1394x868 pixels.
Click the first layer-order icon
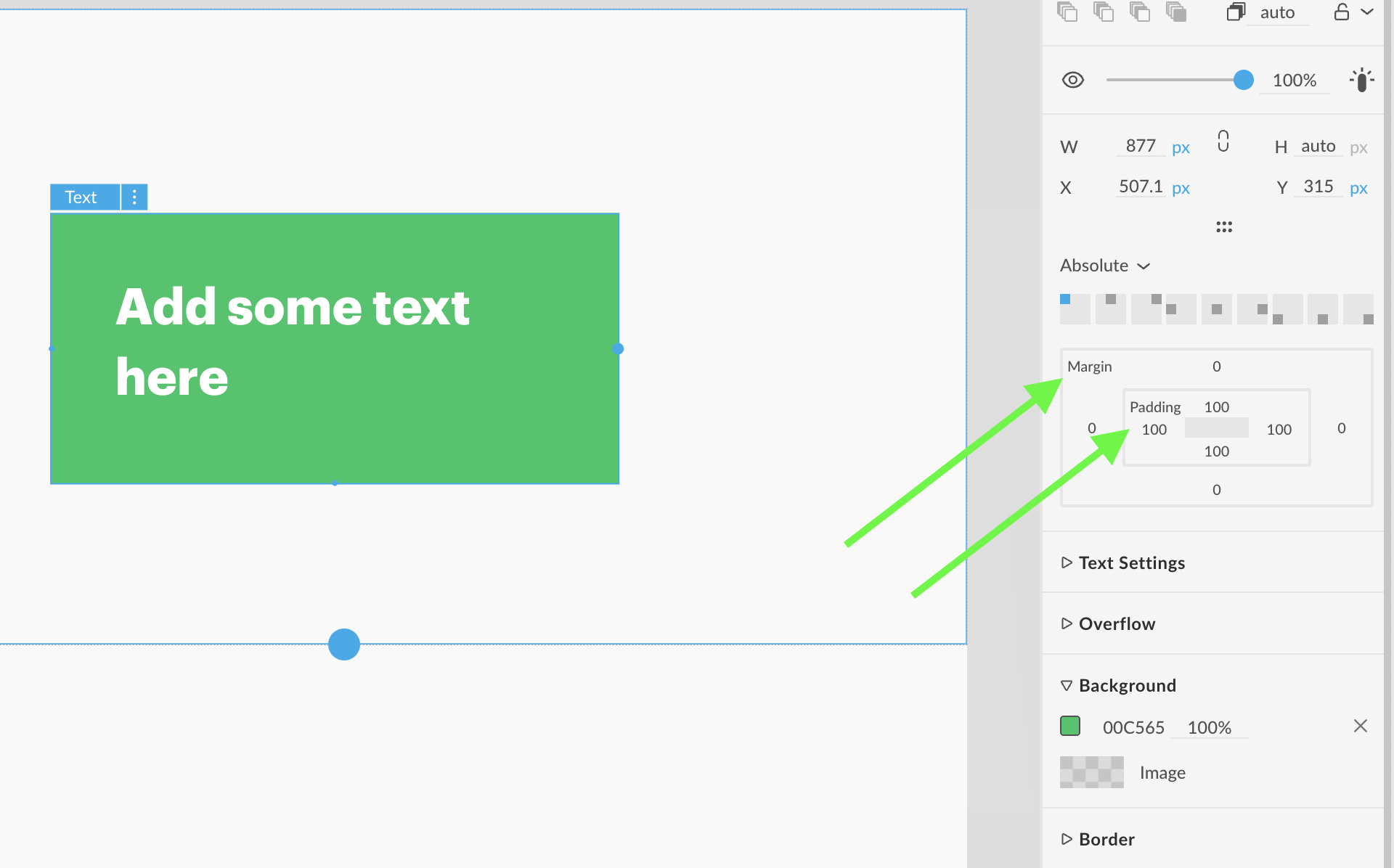pyautogui.click(x=1067, y=12)
